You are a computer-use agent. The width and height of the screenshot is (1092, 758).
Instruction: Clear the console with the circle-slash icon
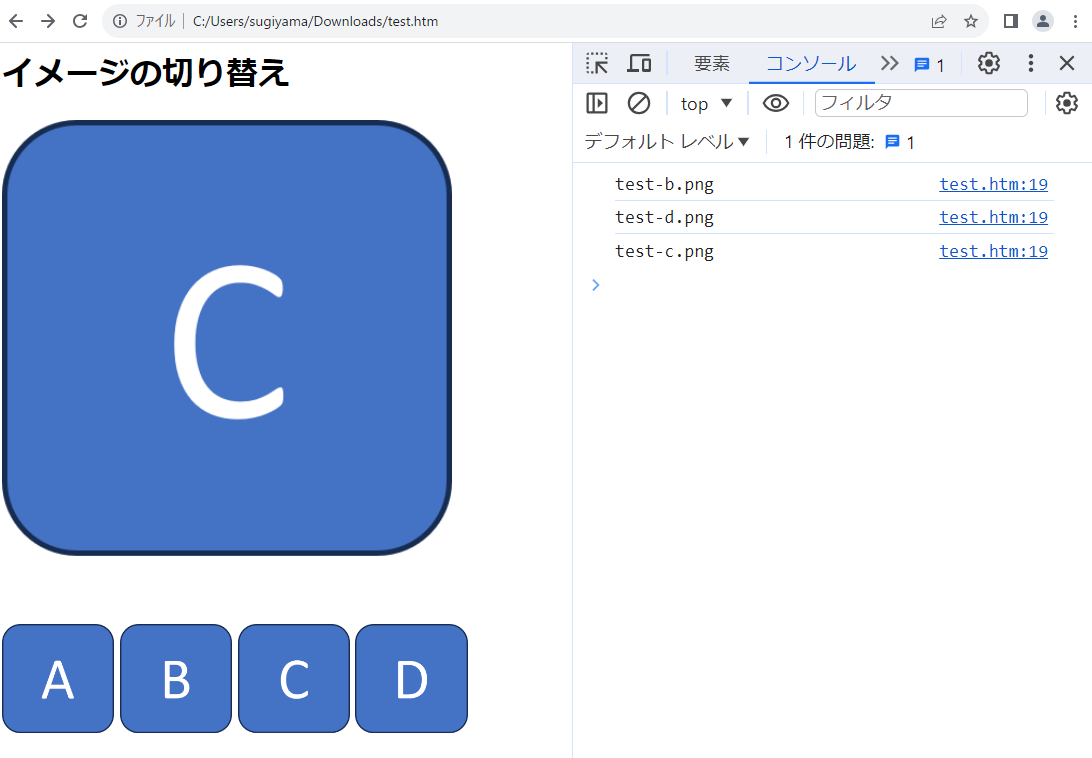click(638, 103)
